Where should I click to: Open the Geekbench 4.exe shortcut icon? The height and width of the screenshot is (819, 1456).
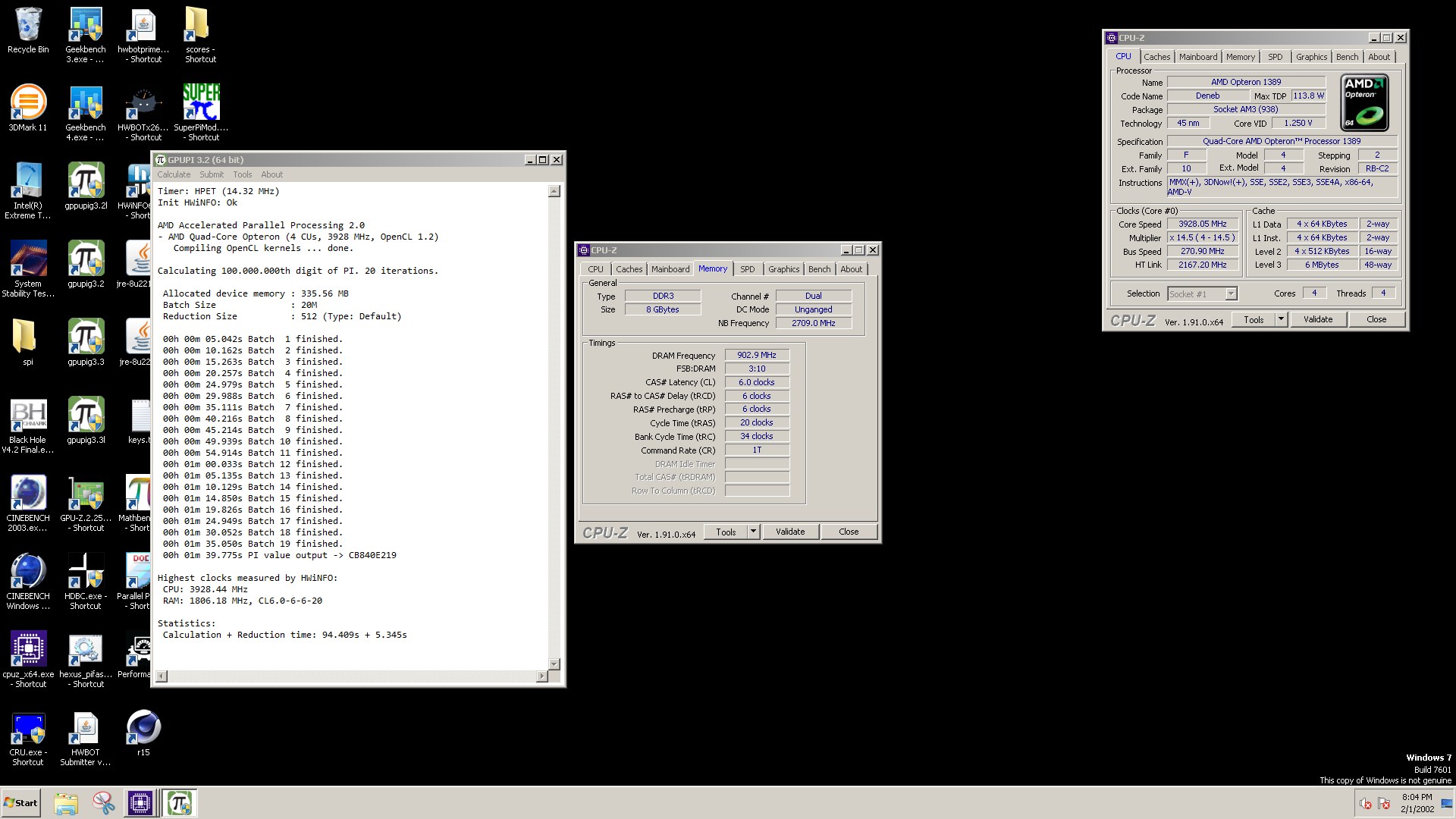(x=86, y=114)
